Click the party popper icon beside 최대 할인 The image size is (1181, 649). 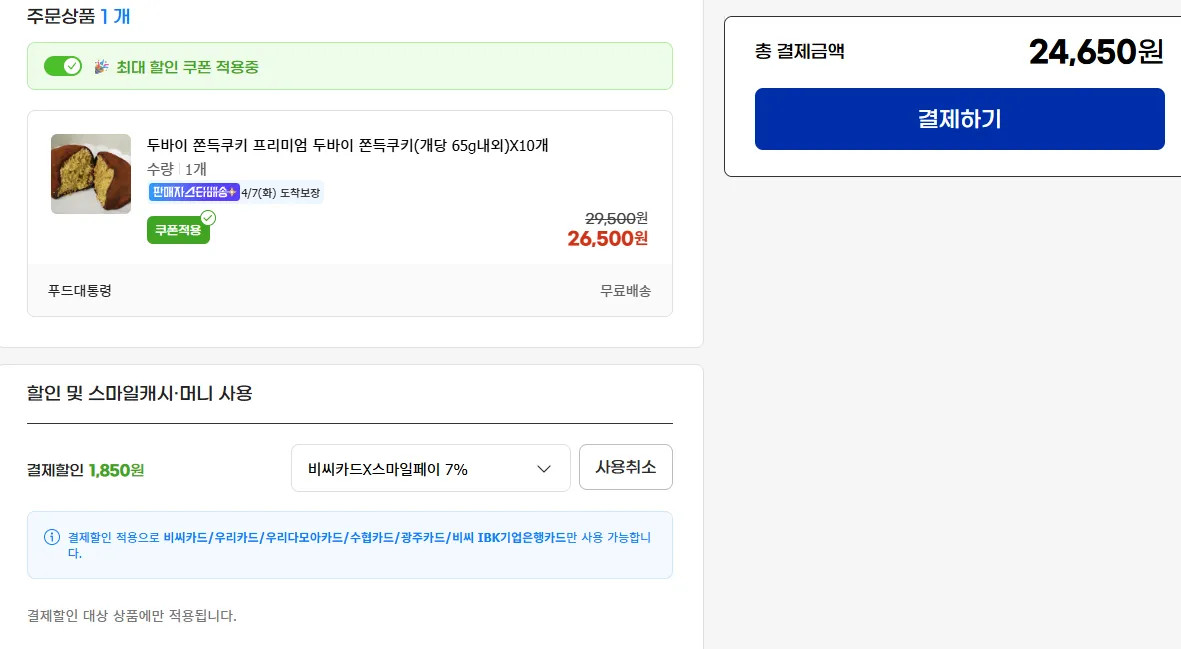tap(101, 67)
